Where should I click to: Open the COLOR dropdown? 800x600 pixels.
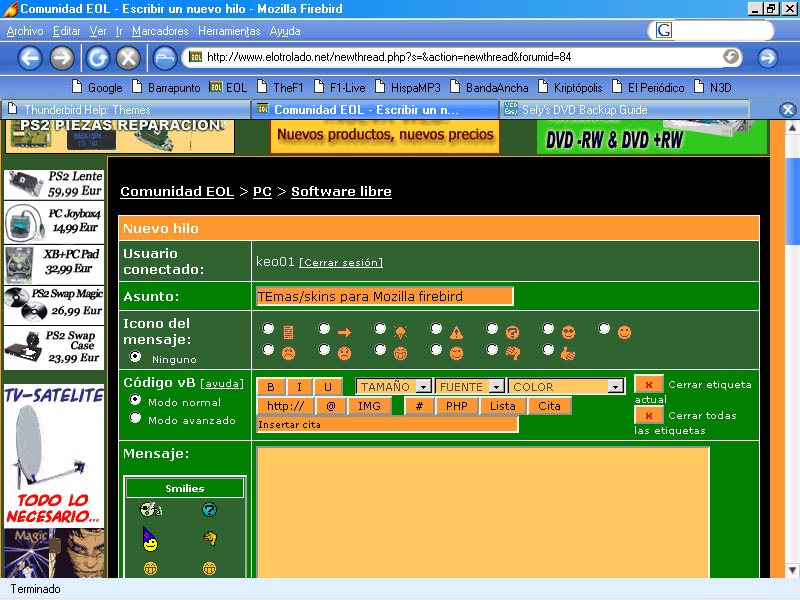(566, 387)
